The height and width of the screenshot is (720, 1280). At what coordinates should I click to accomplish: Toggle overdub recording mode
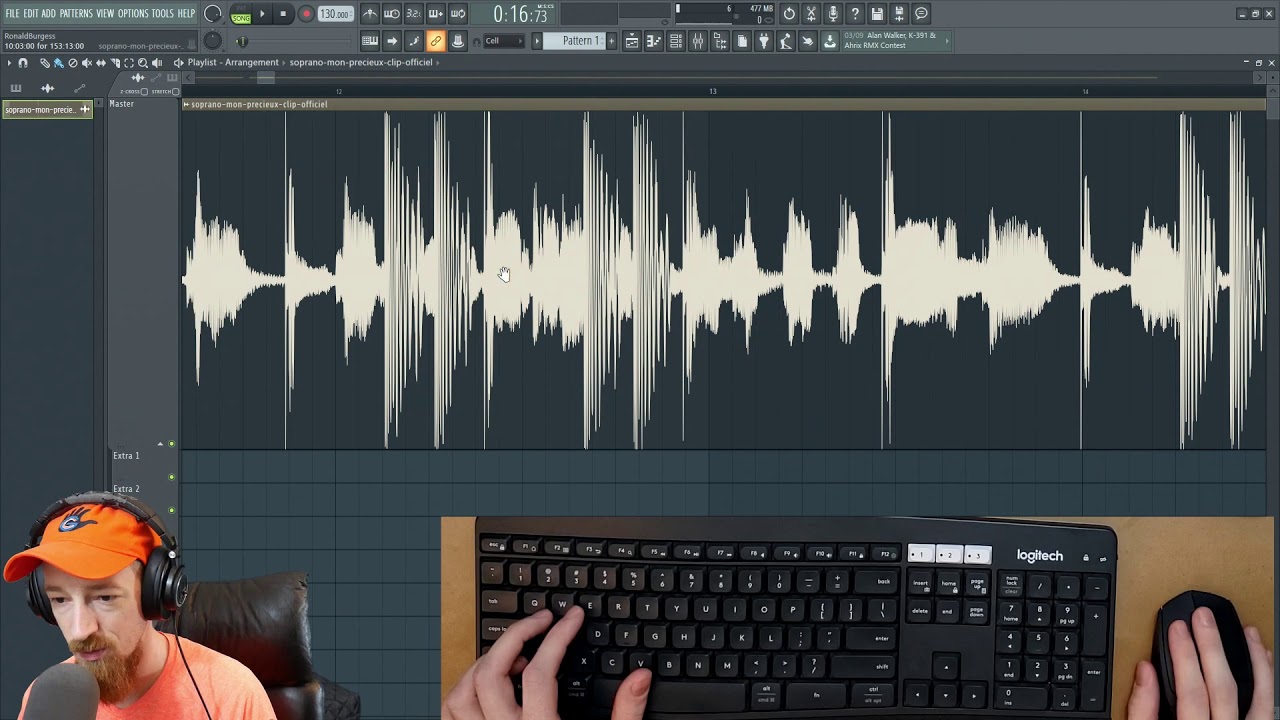pos(435,14)
